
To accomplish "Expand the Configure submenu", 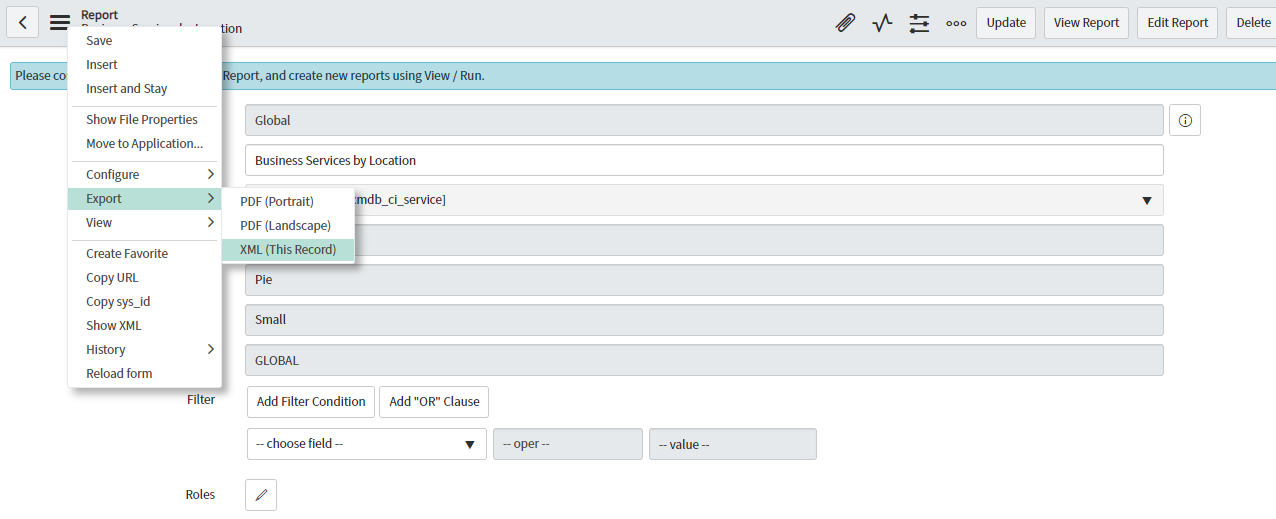I will [x=144, y=175].
